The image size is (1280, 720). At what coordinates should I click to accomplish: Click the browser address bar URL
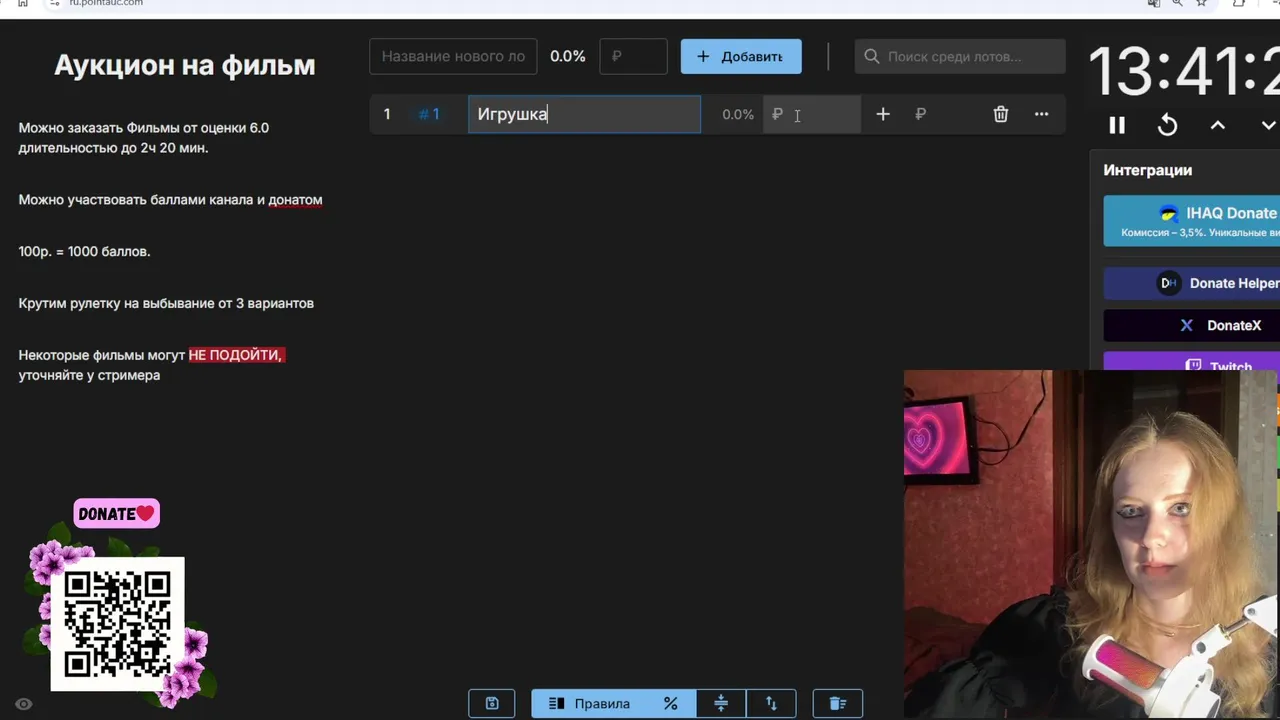click(105, 4)
